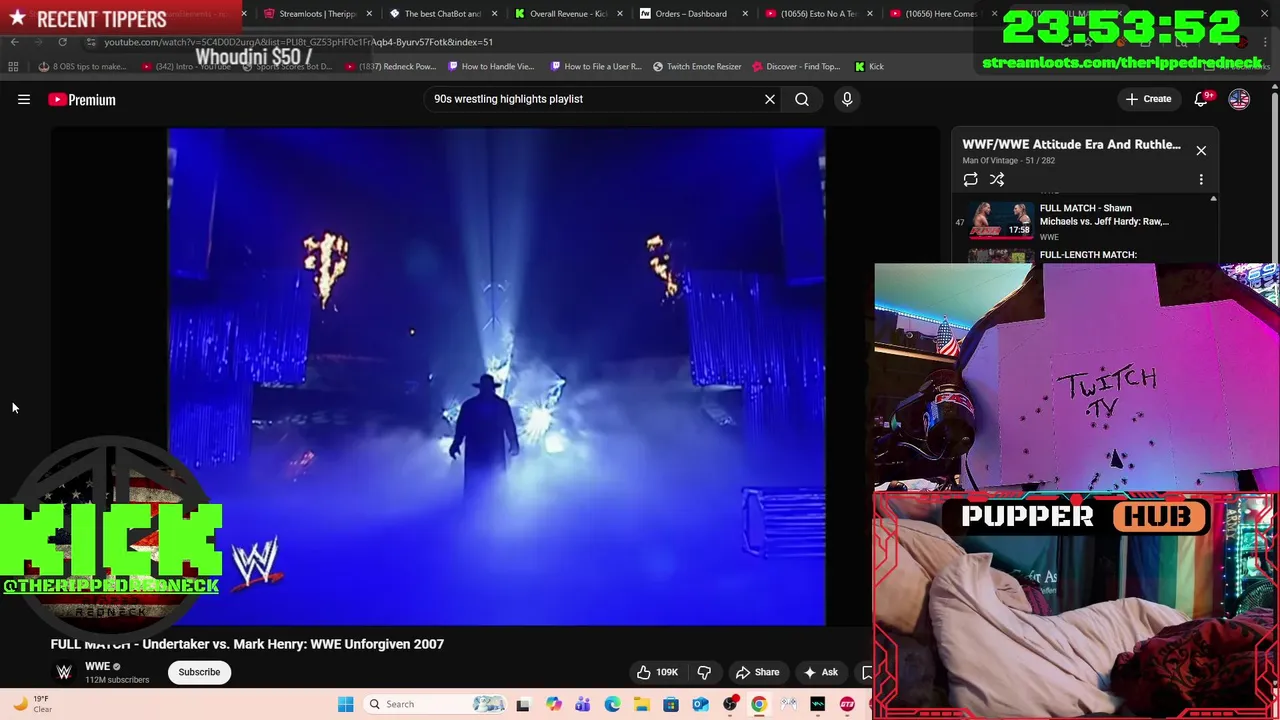Open the Windows Start menu

pyautogui.click(x=345, y=704)
